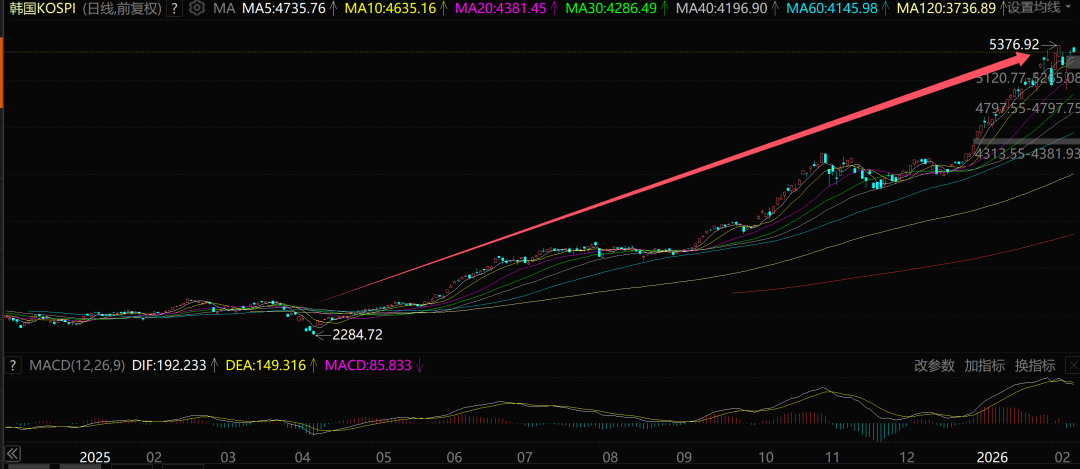Screen dimensions: 1080x469
Task: Click the DEA:149.316 readout
Action: pos(266,366)
